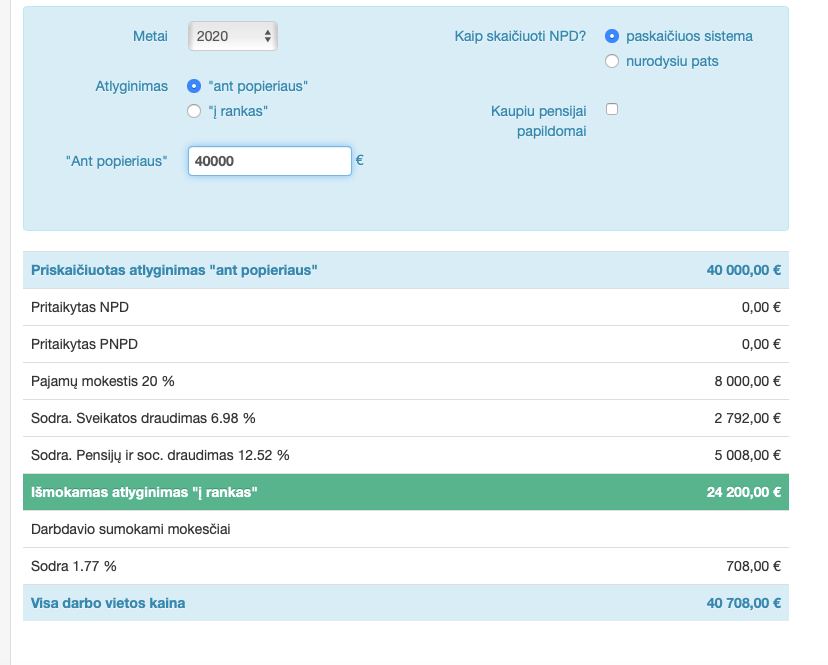Viewport: 828px width, 665px height.
Task: Focus the "Ant popieriaus" amount input field
Action: coord(270,161)
